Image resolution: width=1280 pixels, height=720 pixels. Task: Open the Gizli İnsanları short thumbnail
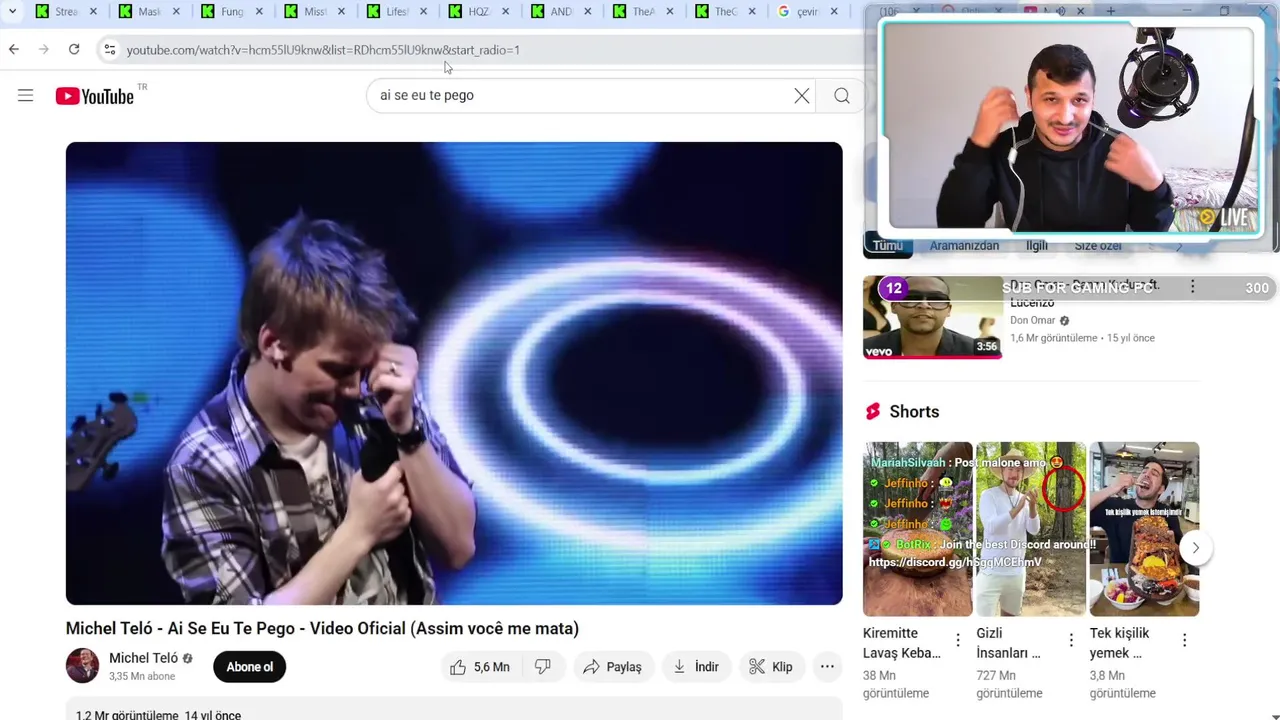(x=1031, y=529)
